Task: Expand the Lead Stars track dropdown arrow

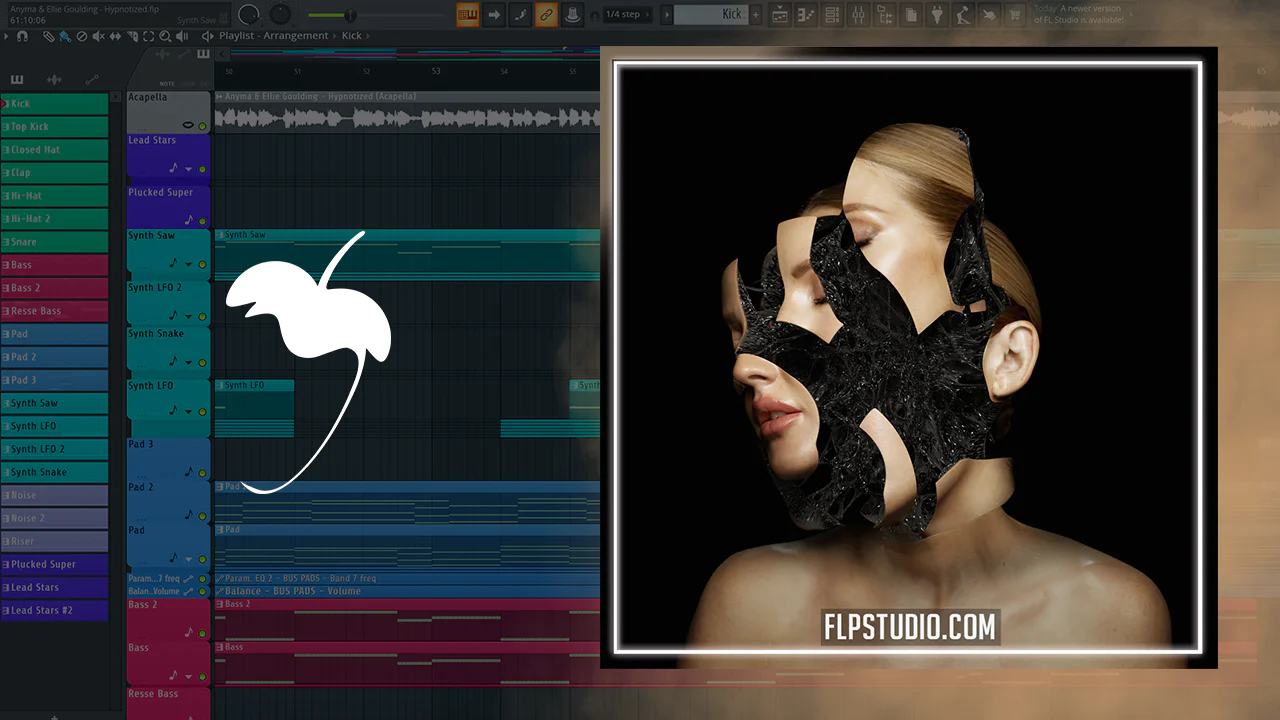Action: click(189, 169)
